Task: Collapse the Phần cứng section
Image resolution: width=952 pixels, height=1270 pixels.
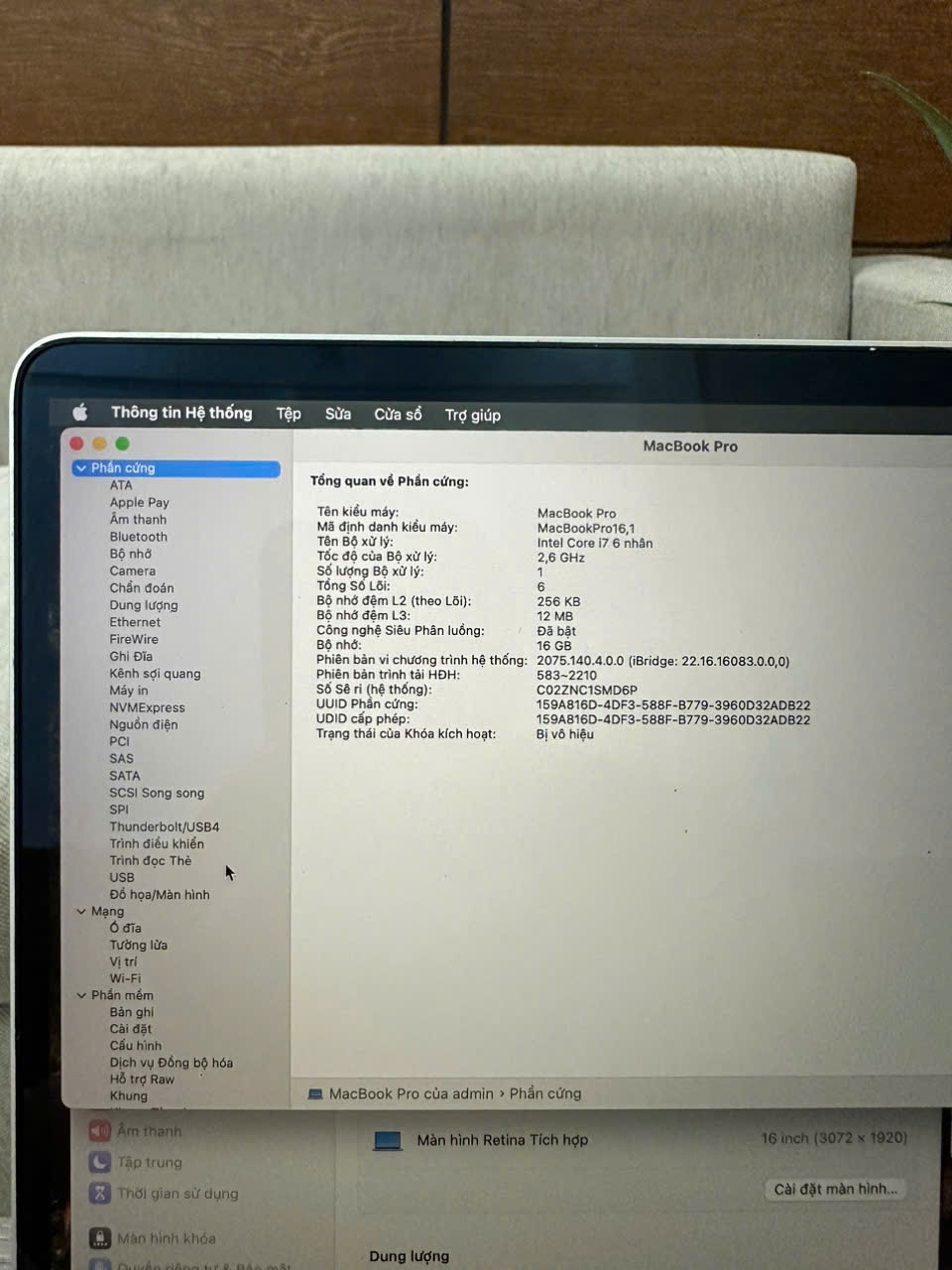Action: (82, 467)
